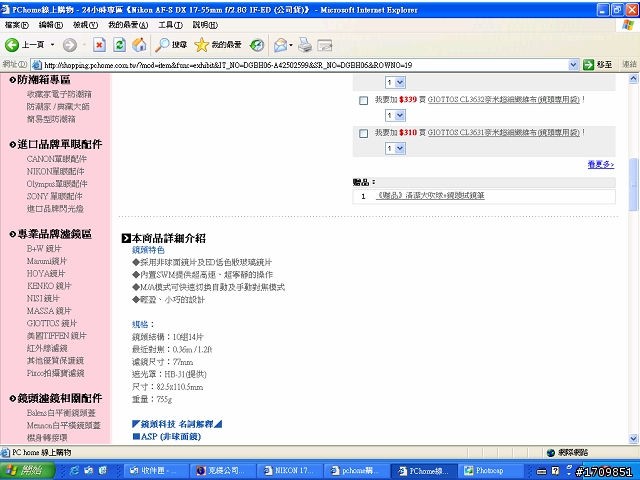Click the Mail envelope toolbar icon
This screenshot has height=480, width=640.
[280, 45]
